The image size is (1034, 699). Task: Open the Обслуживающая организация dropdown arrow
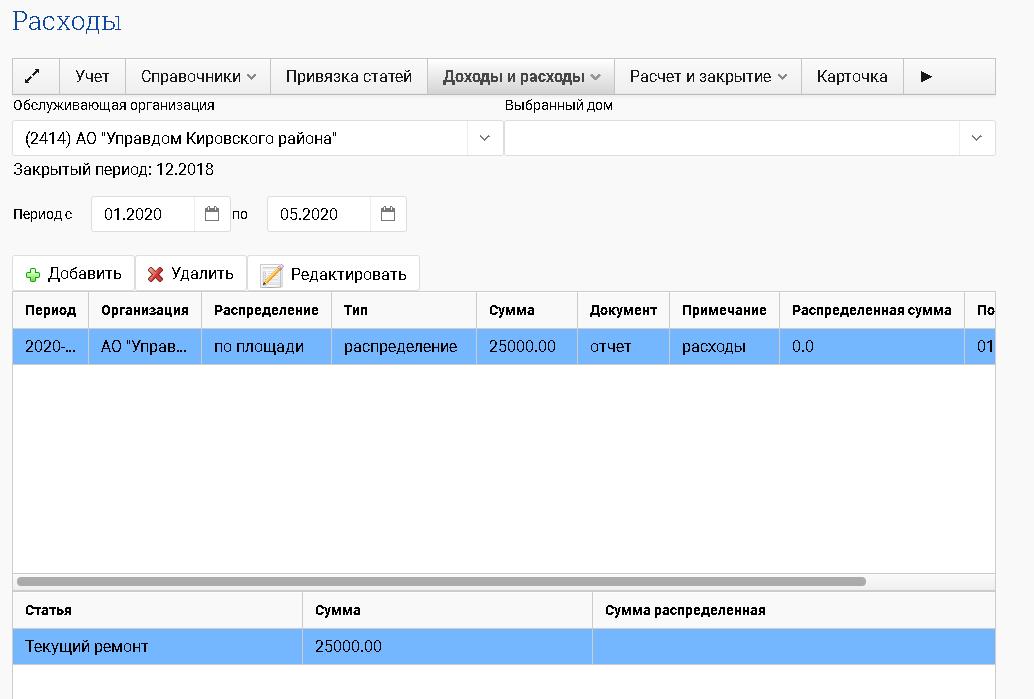coord(485,138)
